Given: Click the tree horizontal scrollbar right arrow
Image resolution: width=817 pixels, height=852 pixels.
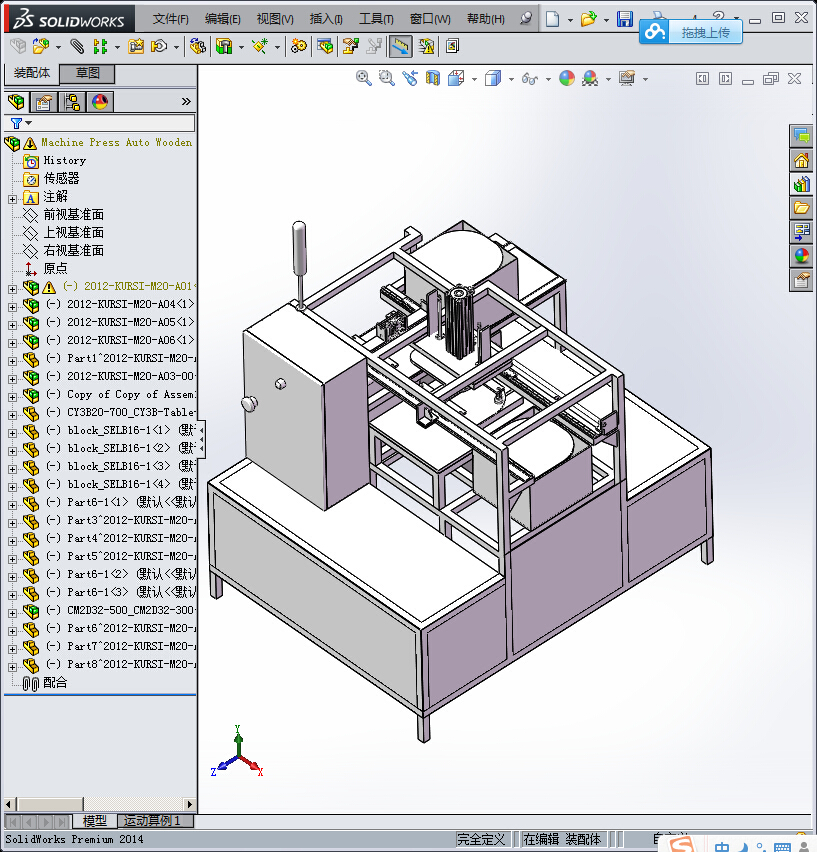Looking at the screenshot, I should pyautogui.click(x=190, y=804).
